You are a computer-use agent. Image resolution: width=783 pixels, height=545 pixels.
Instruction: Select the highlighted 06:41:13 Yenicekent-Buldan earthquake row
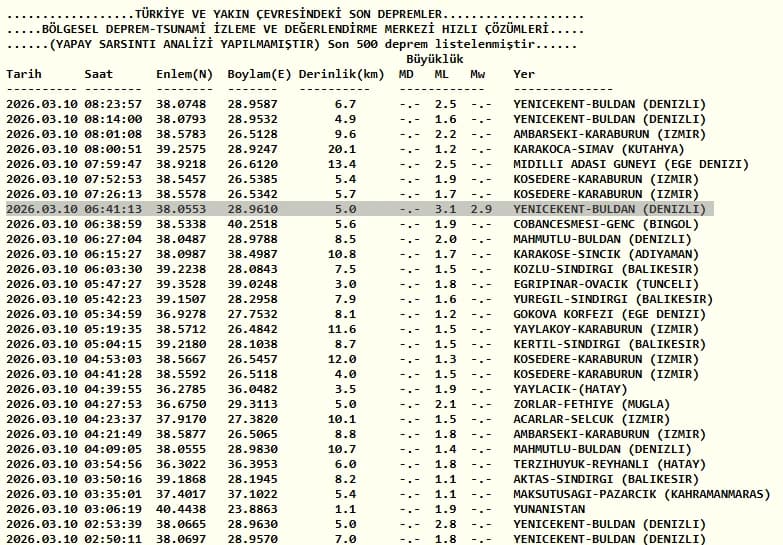click(x=360, y=209)
